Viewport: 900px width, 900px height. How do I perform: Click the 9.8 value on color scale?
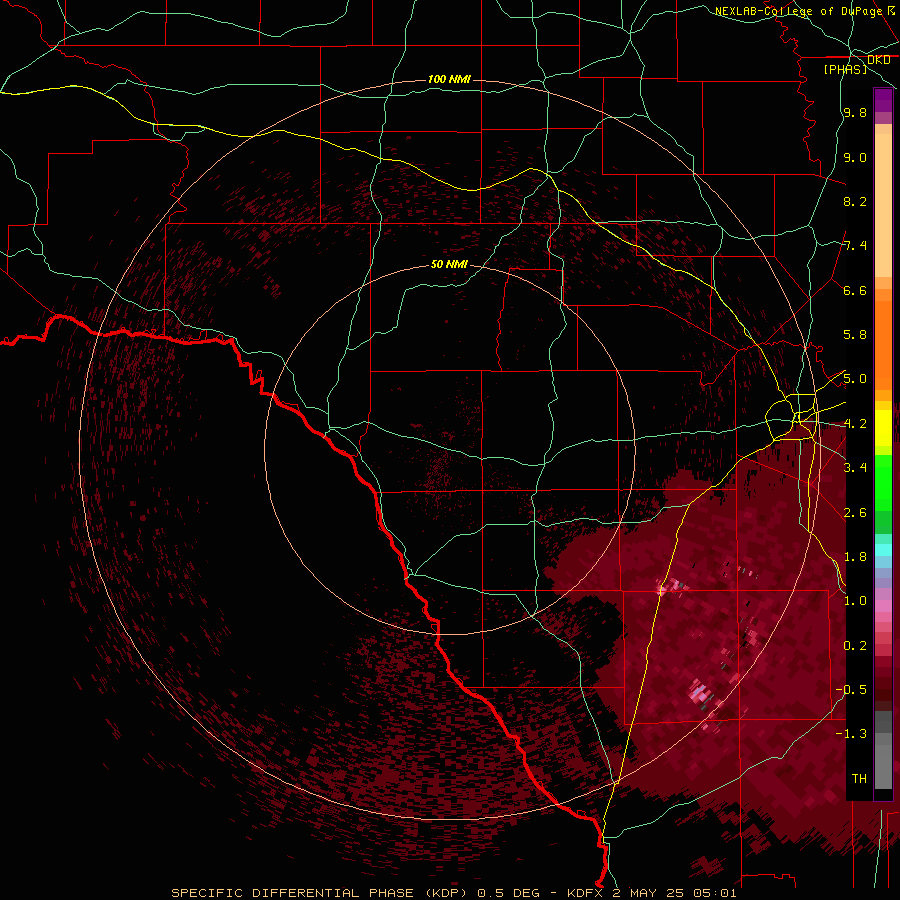coord(855,113)
